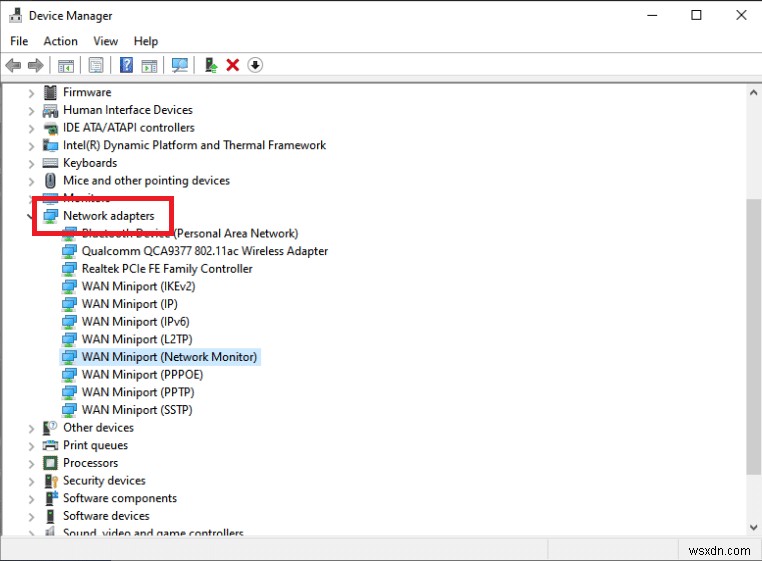Click the Software components icon
Screen dimensions: 762x561
click(x=51, y=498)
